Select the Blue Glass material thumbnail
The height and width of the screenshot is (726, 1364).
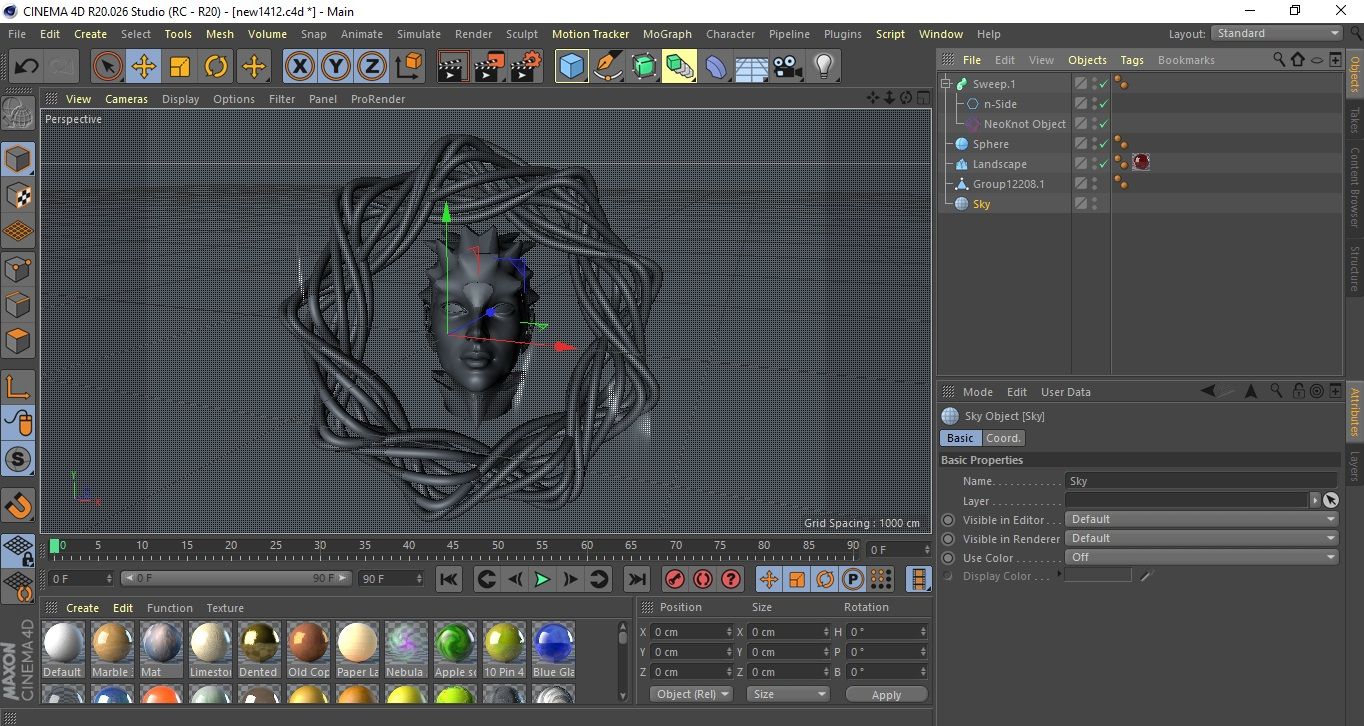click(553, 643)
